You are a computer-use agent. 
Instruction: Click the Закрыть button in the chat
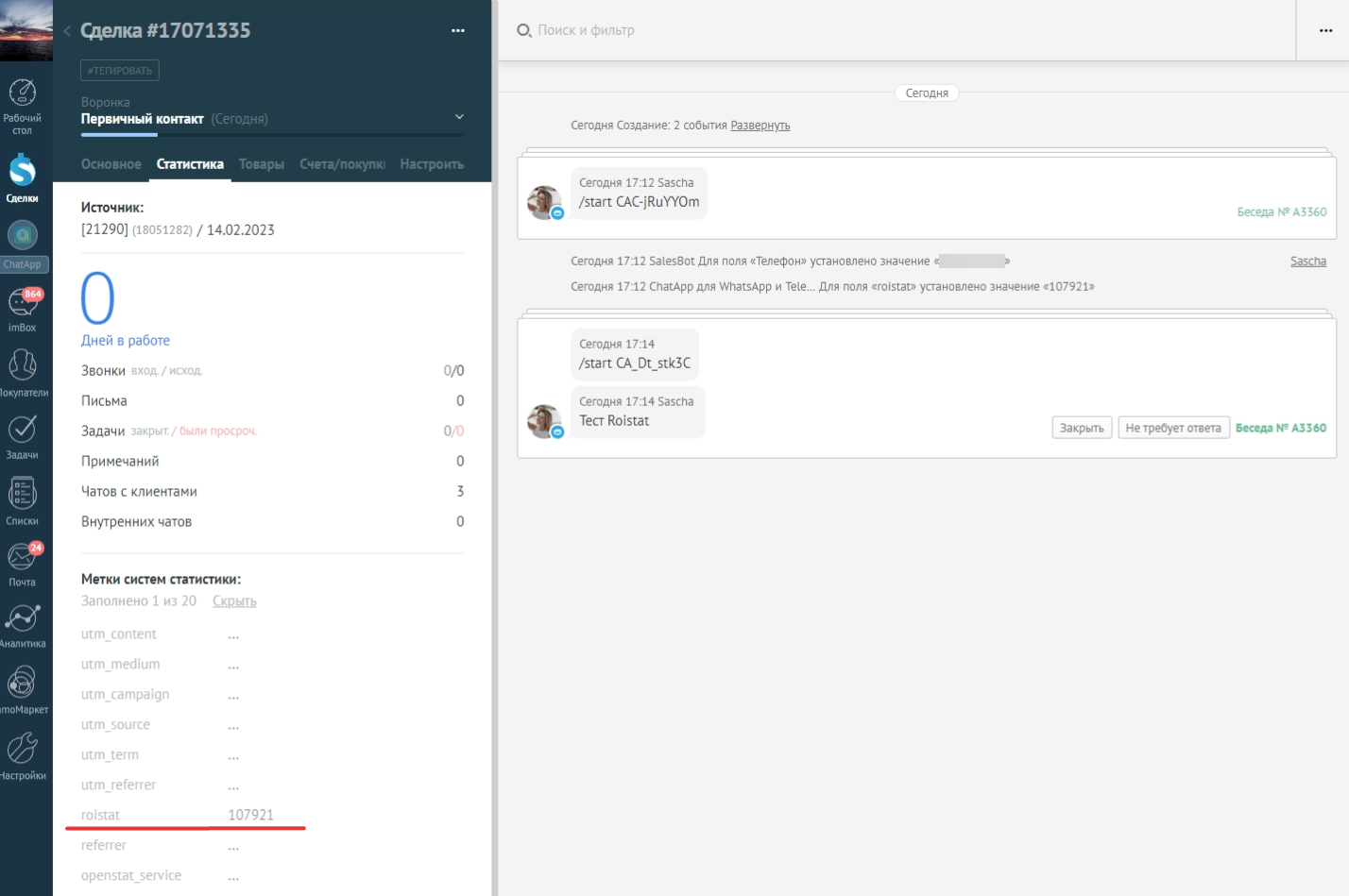[x=1082, y=428]
